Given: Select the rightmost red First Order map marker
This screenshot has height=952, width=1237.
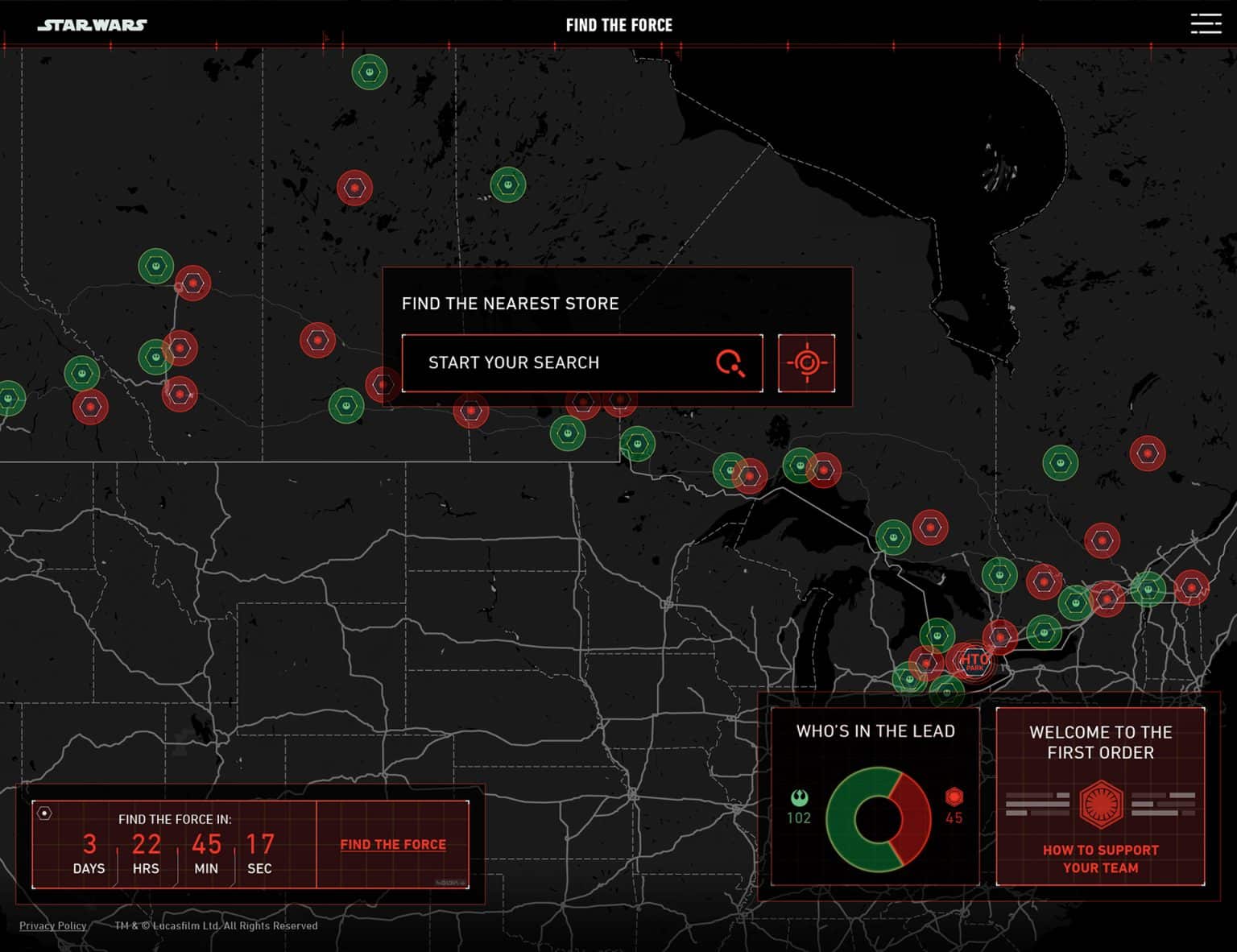Looking at the screenshot, I should pyautogui.click(x=1191, y=587).
